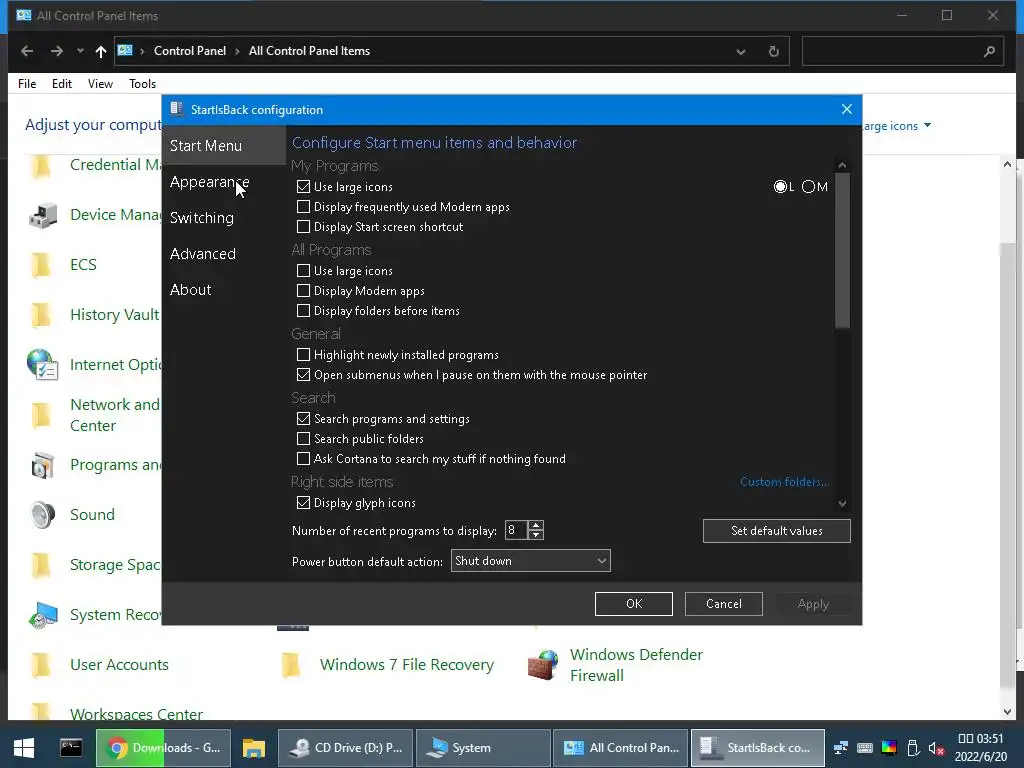Check All Programs Use large icons

pyautogui.click(x=303, y=270)
